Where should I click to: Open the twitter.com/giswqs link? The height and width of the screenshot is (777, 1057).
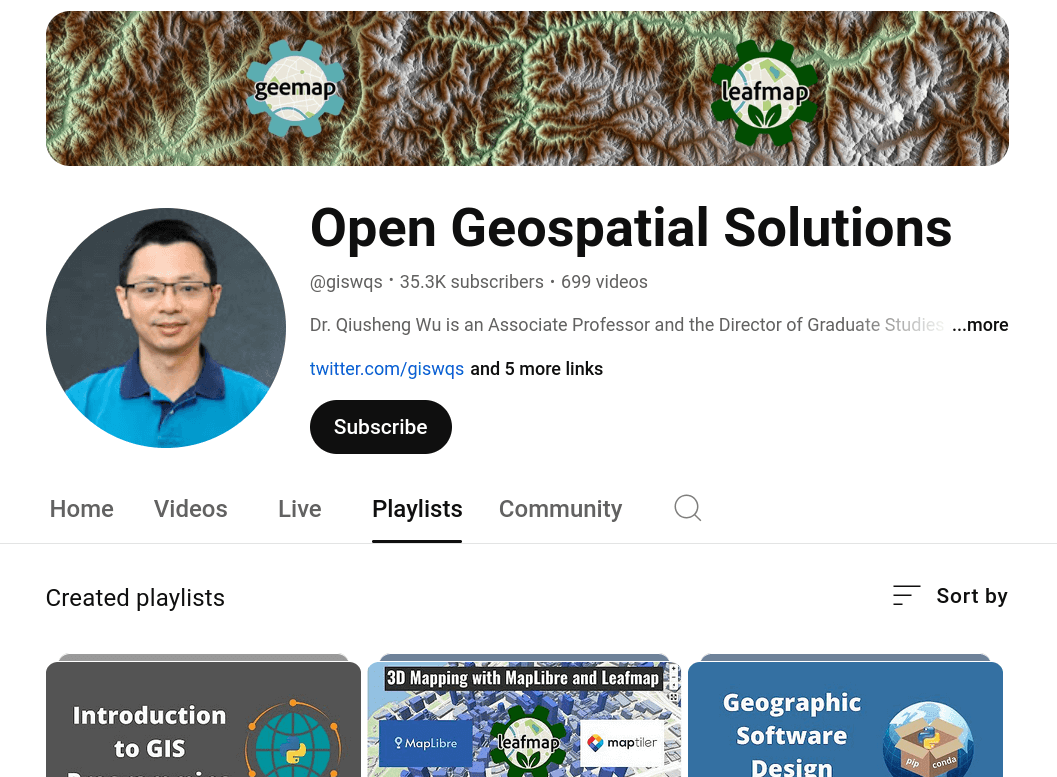click(x=387, y=369)
